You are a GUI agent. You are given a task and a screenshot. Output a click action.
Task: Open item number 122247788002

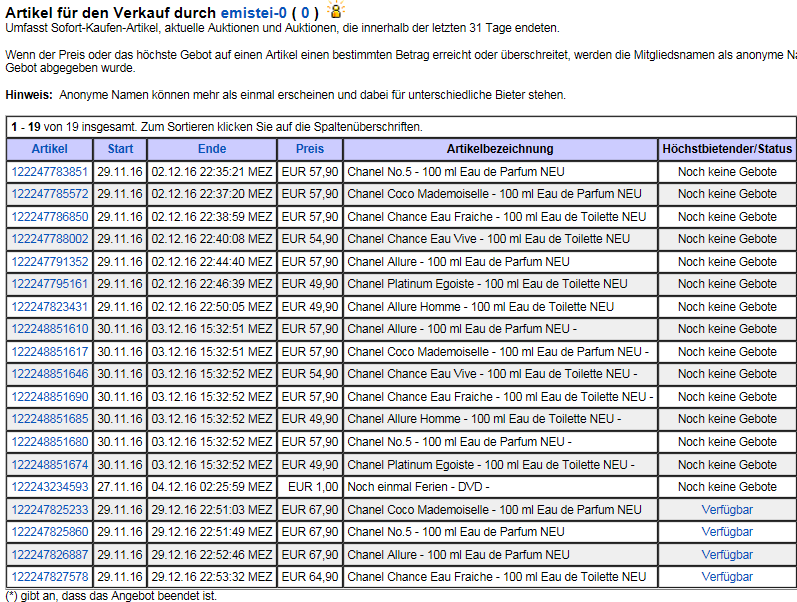coord(50,238)
